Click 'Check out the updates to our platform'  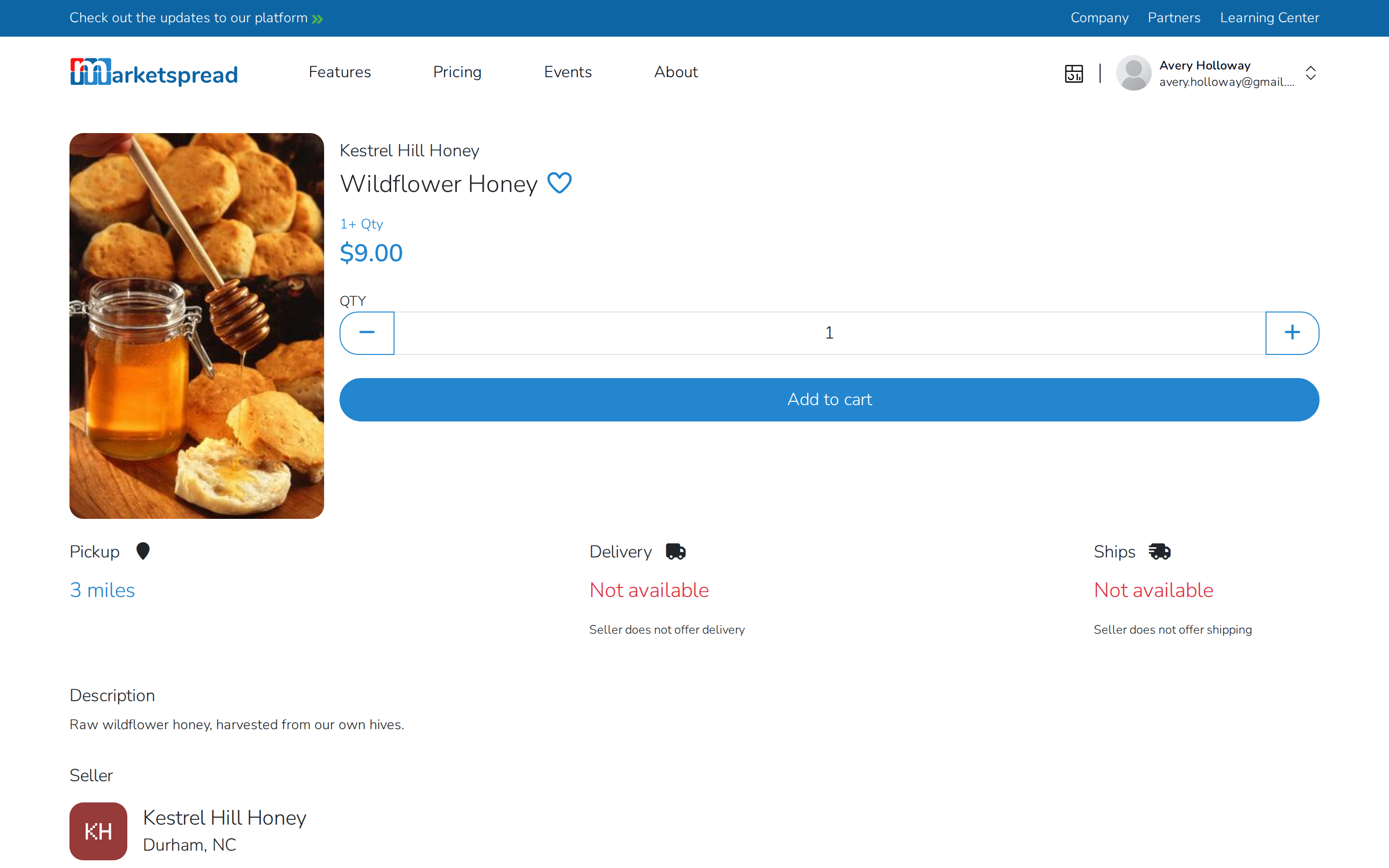(x=188, y=18)
